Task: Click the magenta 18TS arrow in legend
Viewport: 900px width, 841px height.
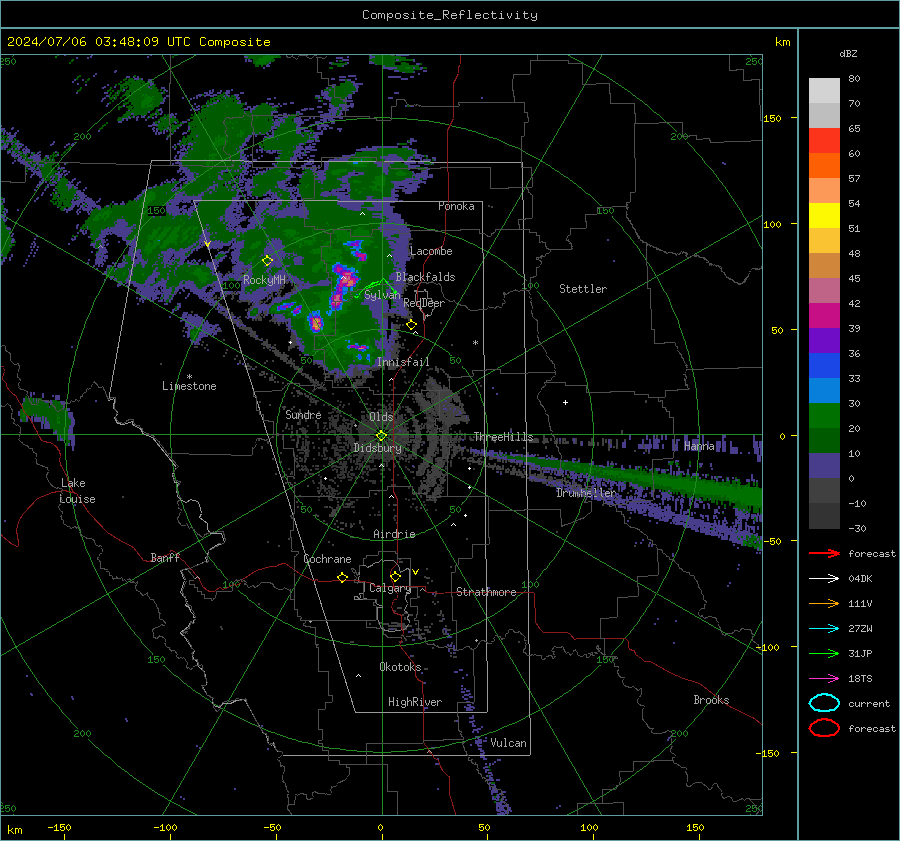Action: tap(824, 679)
